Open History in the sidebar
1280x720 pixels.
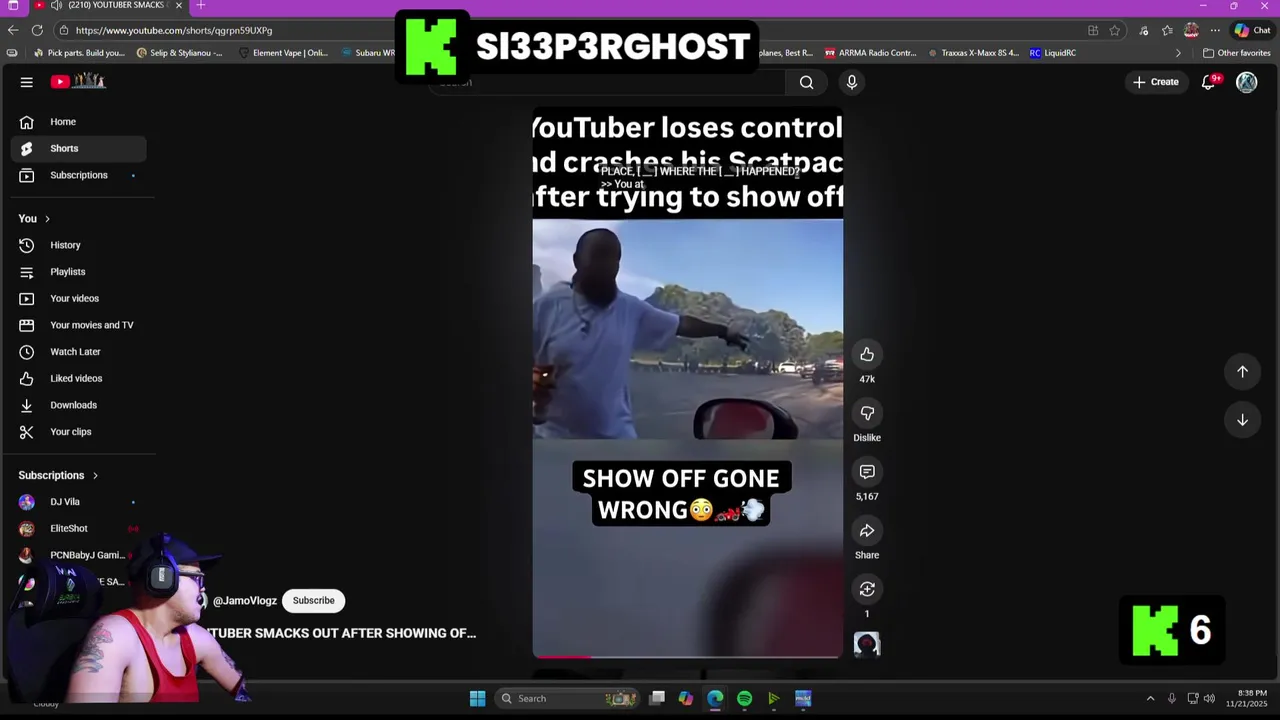pyautogui.click(x=78, y=245)
